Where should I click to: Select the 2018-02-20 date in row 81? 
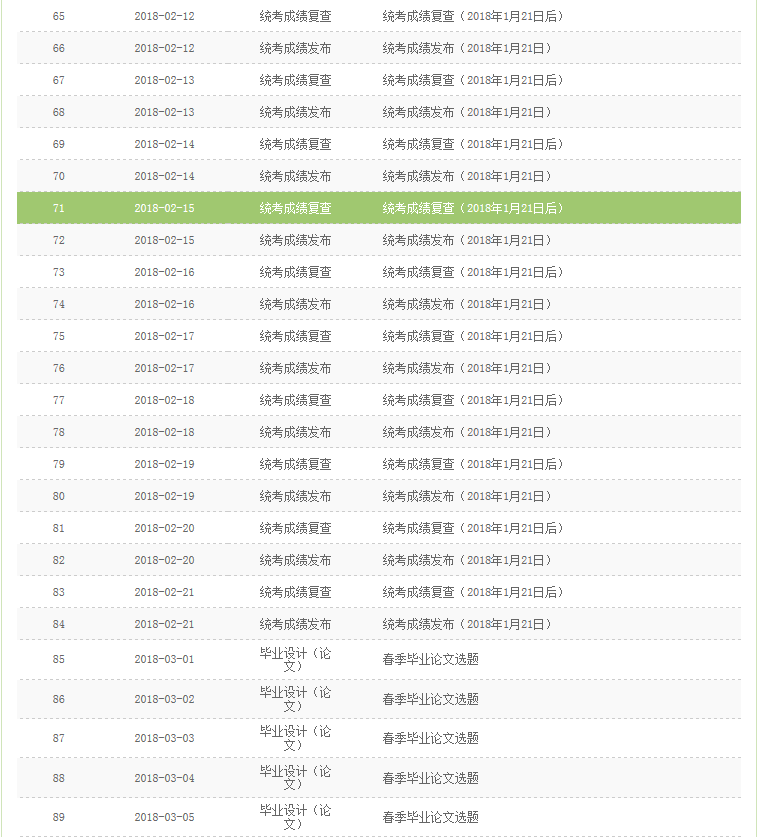[x=164, y=528]
